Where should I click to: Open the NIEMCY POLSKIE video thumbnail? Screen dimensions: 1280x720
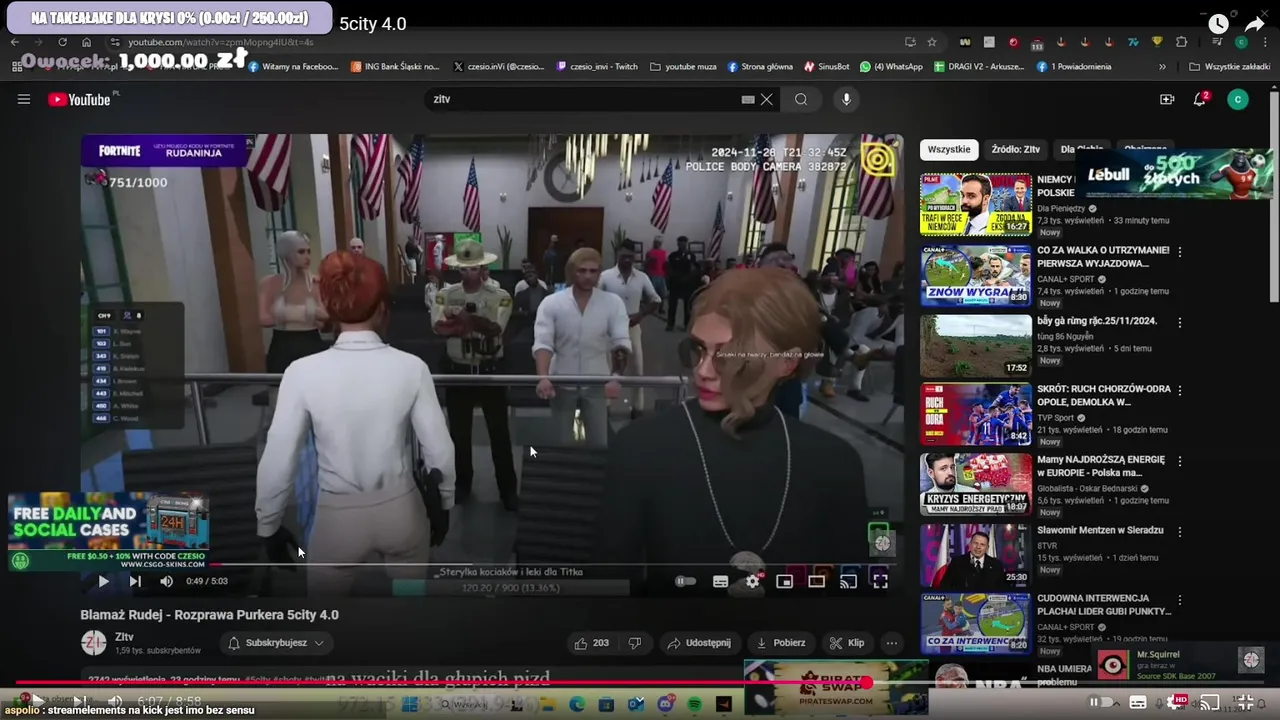pyautogui.click(x=975, y=204)
